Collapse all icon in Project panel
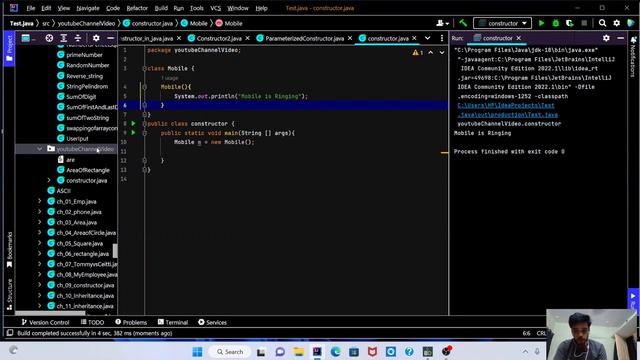Screen dimensions: 640x360 pyautogui.click(x=78, y=38)
